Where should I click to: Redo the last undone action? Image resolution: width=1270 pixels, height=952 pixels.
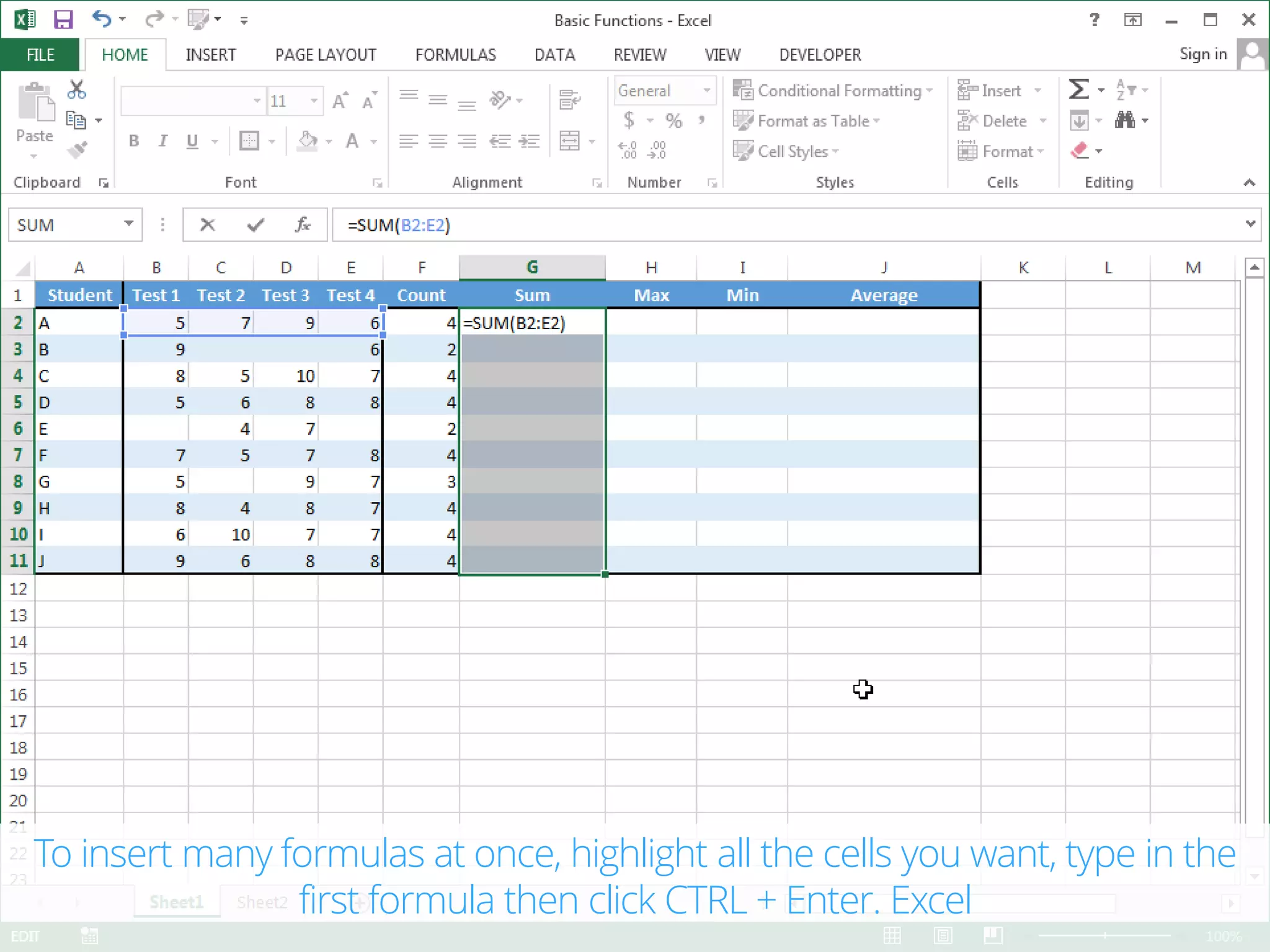coord(154,19)
